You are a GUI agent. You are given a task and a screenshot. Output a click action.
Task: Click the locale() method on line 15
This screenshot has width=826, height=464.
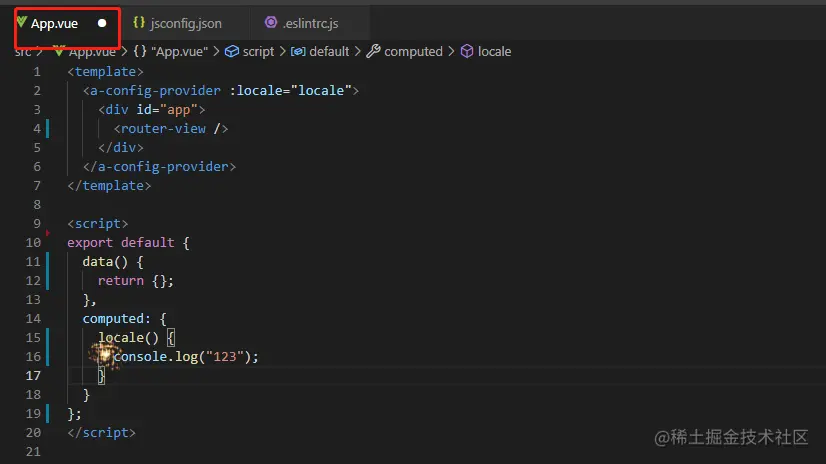(x=128, y=338)
